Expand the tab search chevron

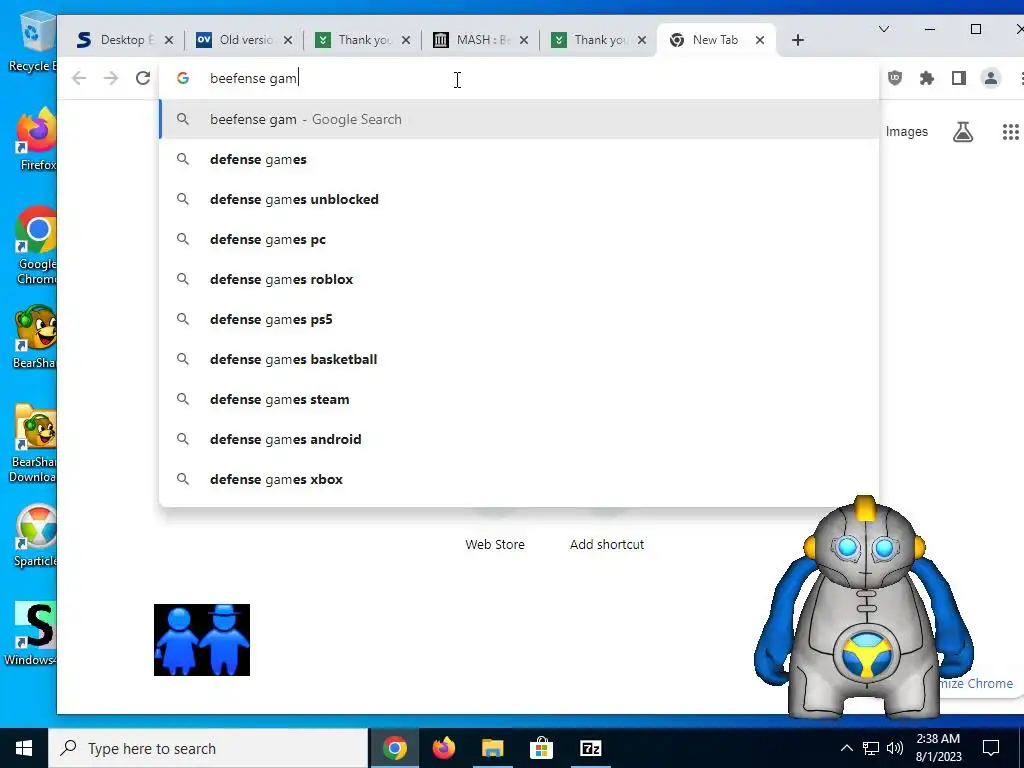pyautogui.click(x=884, y=29)
